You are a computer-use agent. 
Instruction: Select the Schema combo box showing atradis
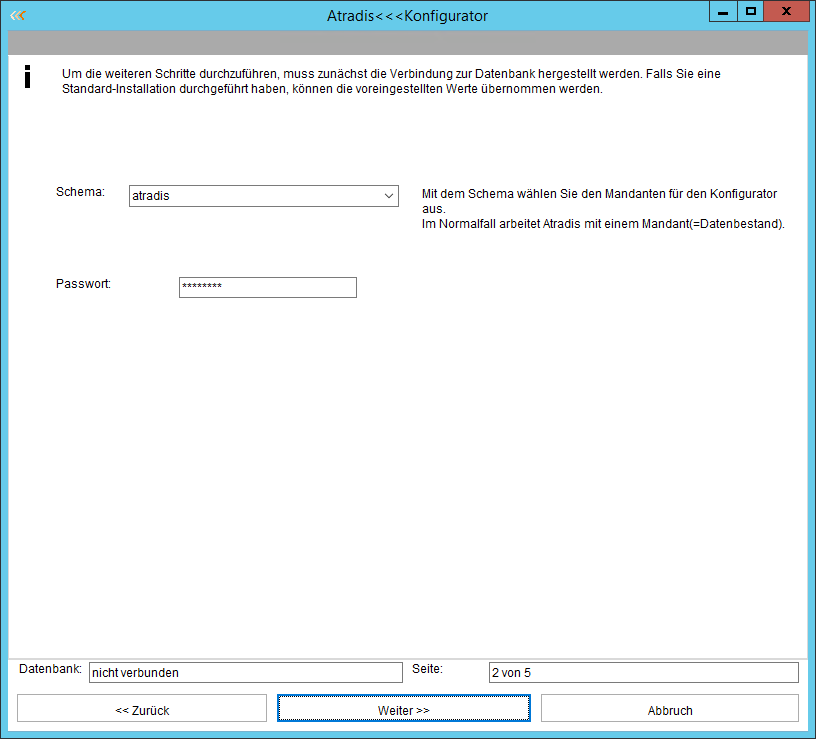coord(264,196)
